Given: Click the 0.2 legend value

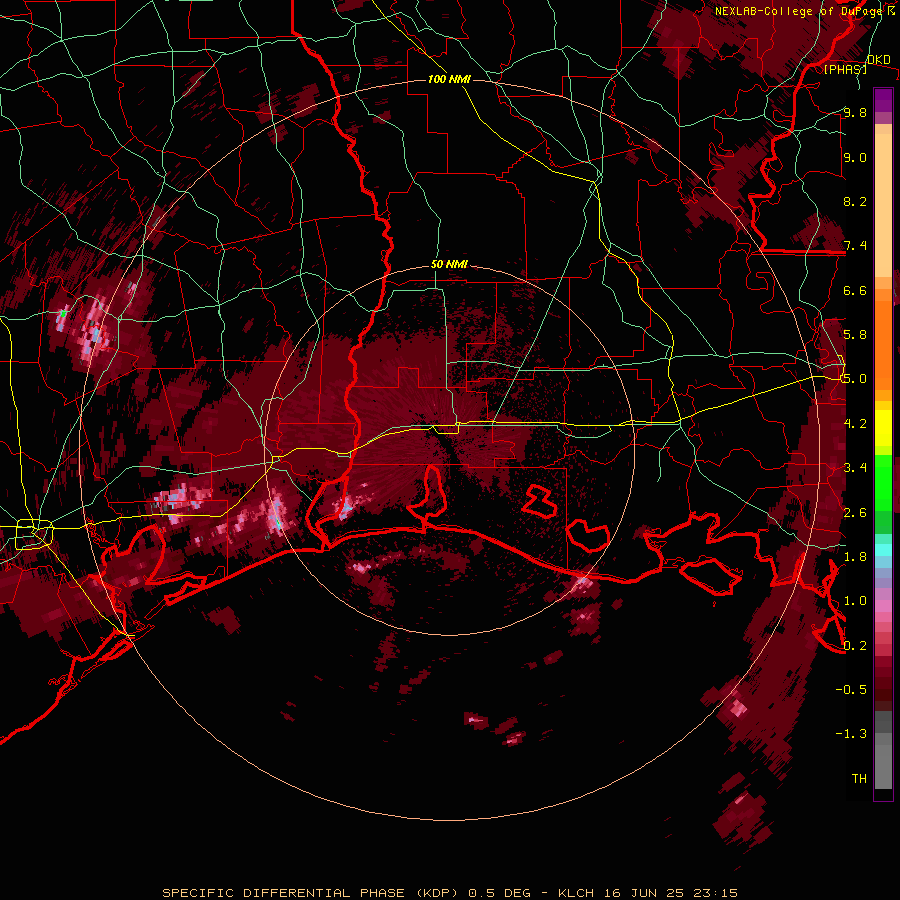Looking at the screenshot, I should (x=855, y=646).
